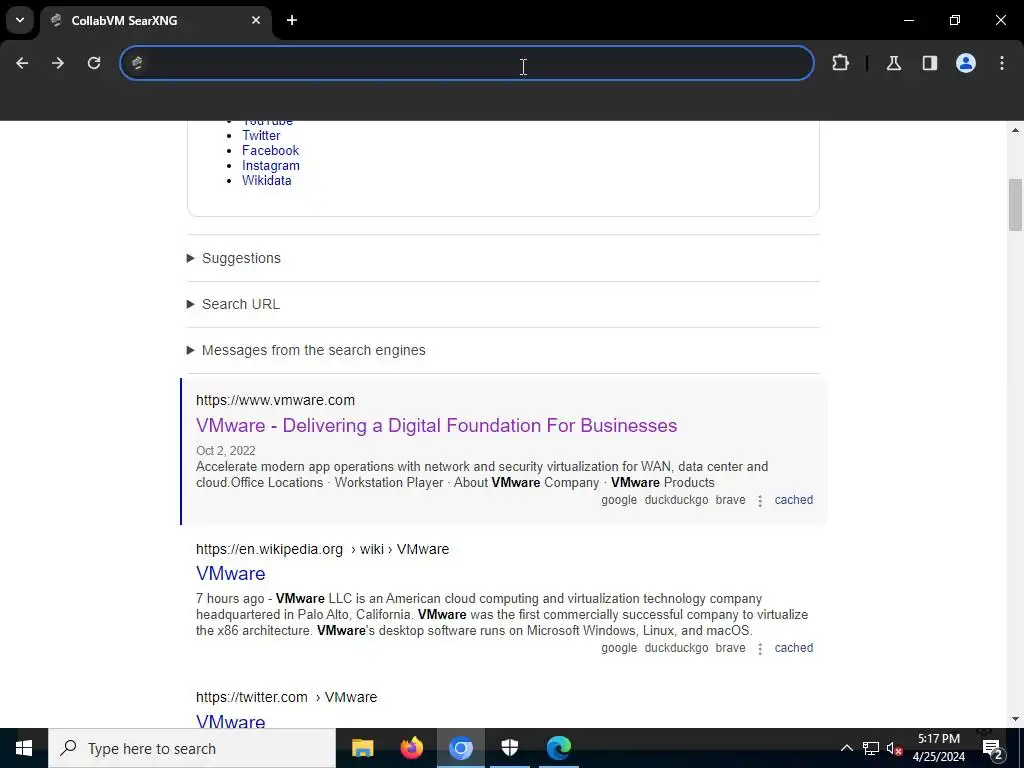Screen dimensions: 1024x768
Task: Click duckduckgo tag on Wikipedia result
Action: [x=676, y=648]
